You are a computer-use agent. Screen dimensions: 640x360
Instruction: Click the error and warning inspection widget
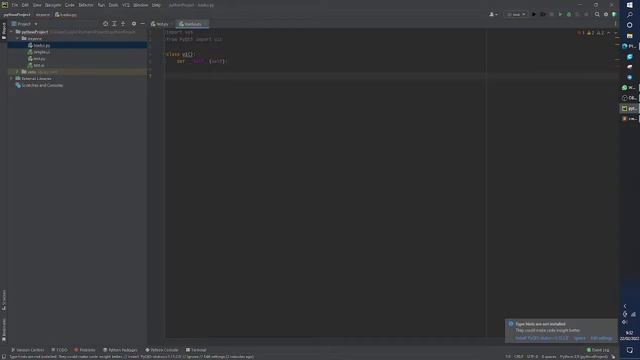coord(591,33)
